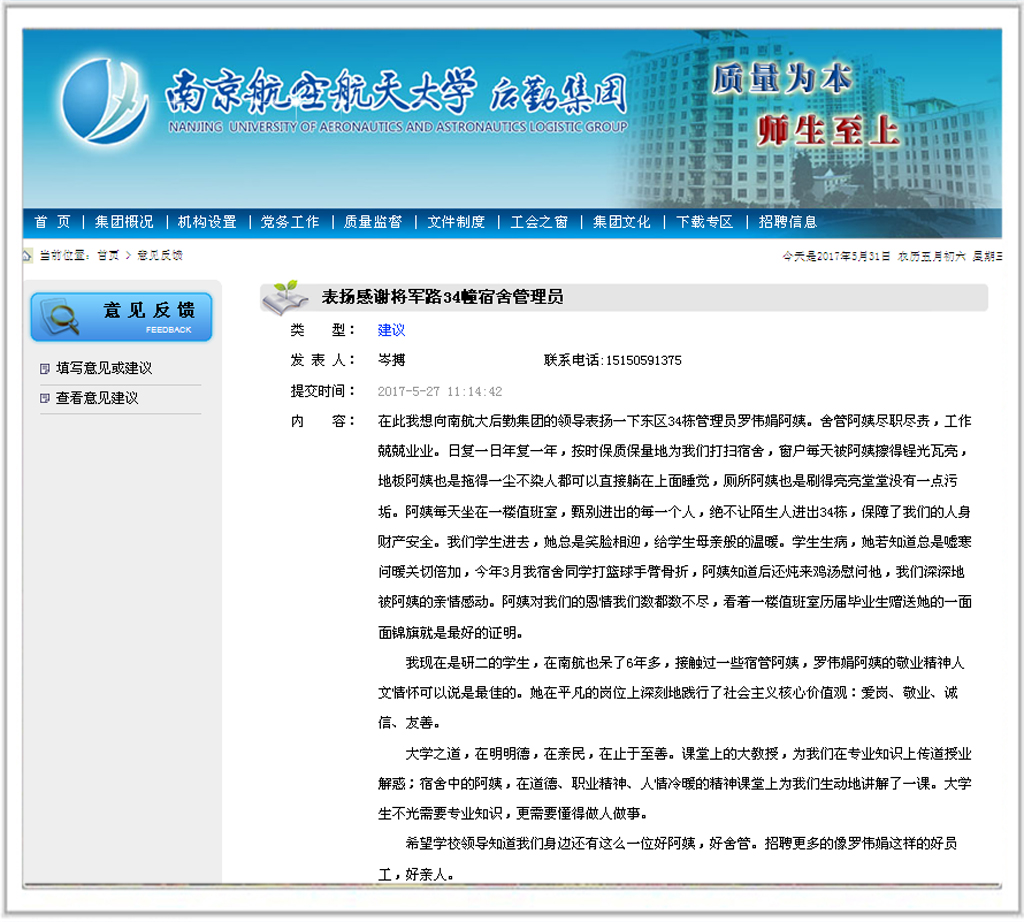Click the bullet icon beside 填写意见或建议
The width and height of the screenshot is (1024, 922).
click(x=44, y=369)
